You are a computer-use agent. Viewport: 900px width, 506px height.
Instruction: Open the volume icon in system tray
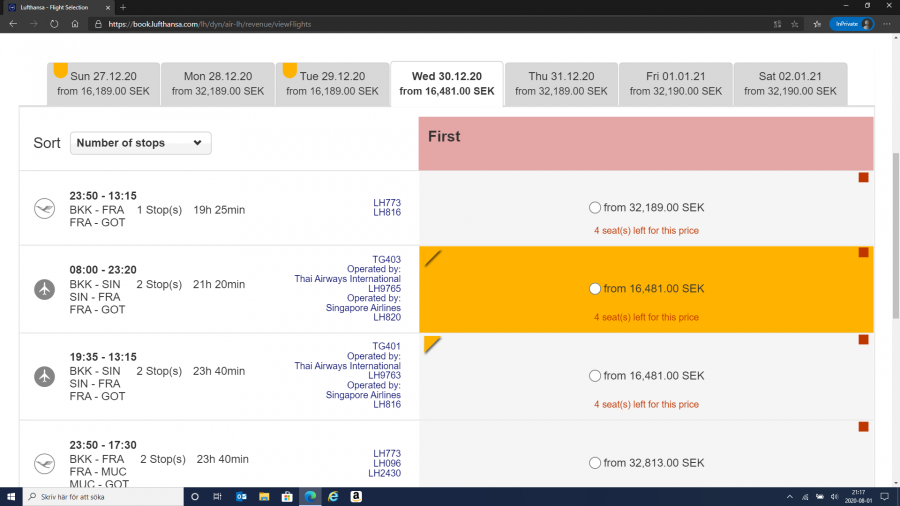click(x=835, y=497)
